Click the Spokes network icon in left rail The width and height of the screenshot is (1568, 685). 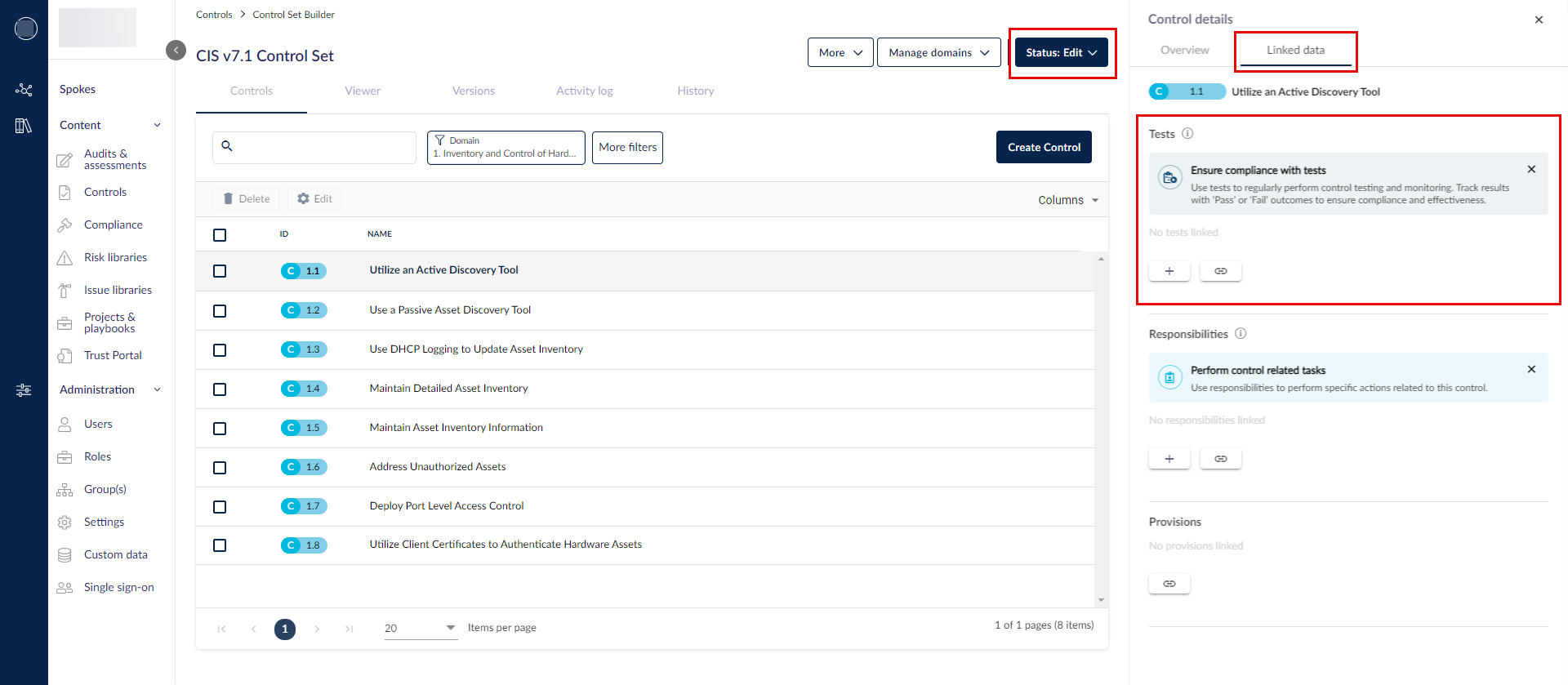[24, 90]
